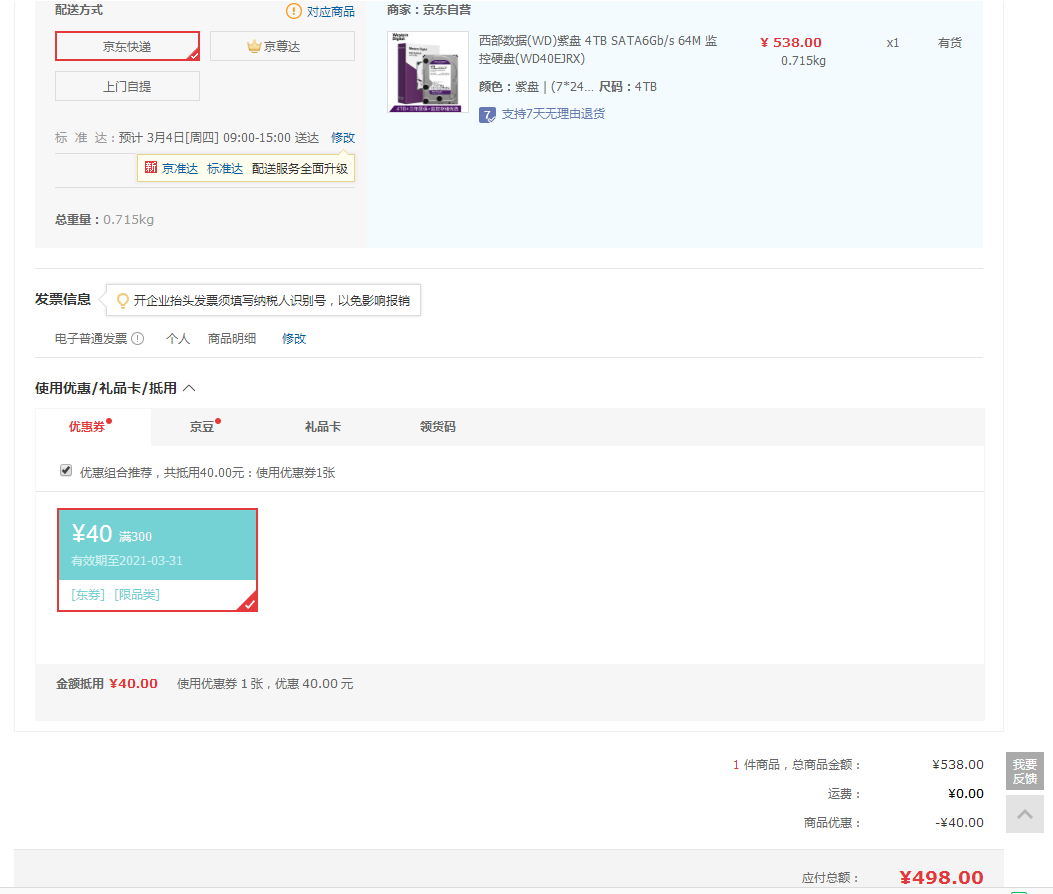
Task: Click 我要反馈 feedback button
Action: click(1025, 772)
